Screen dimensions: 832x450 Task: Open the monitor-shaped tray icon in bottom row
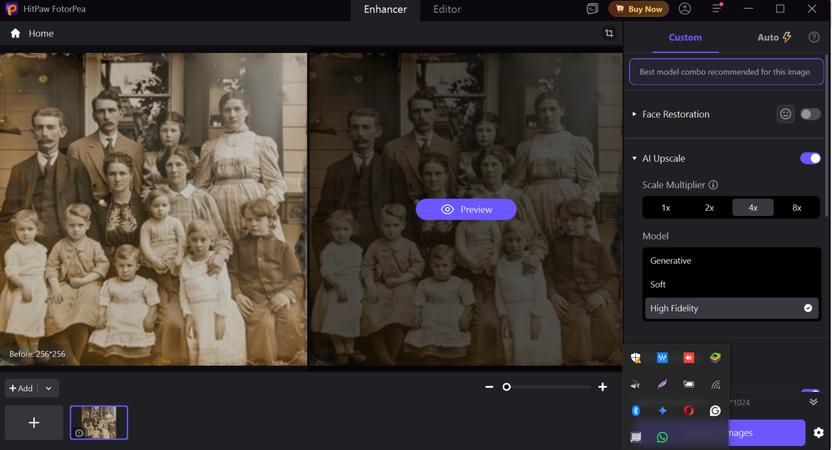click(x=636, y=437)
